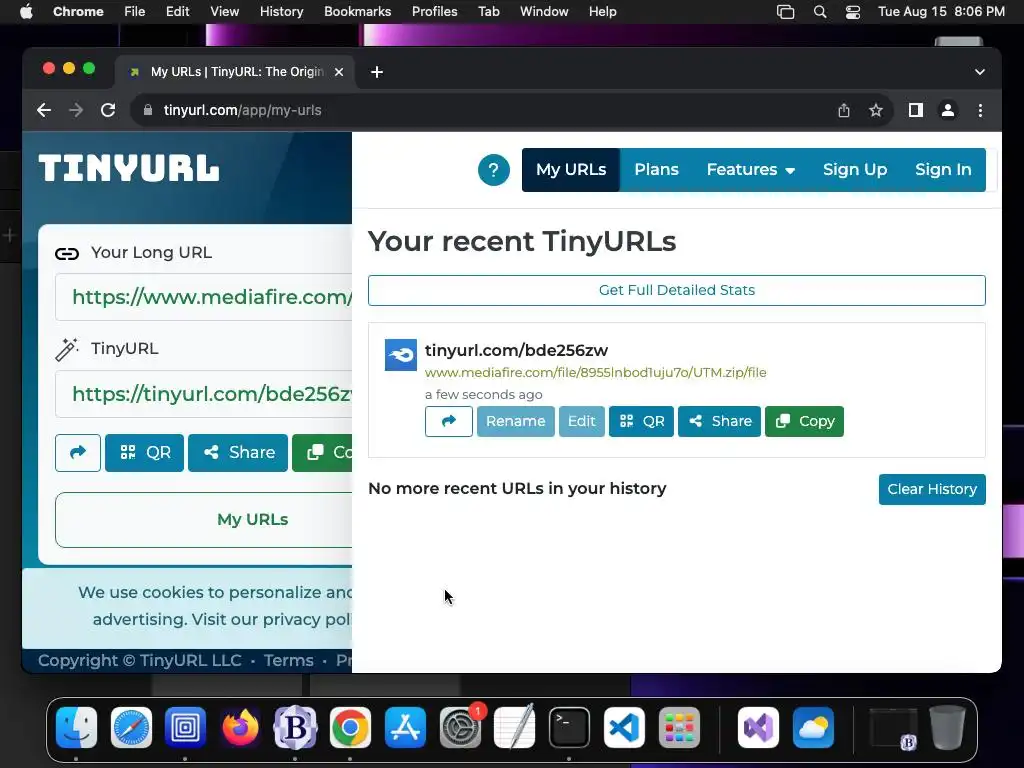Click the Get Full Detailed Stats button
The image size is (1024, 768).
click(x=677, y=290)
